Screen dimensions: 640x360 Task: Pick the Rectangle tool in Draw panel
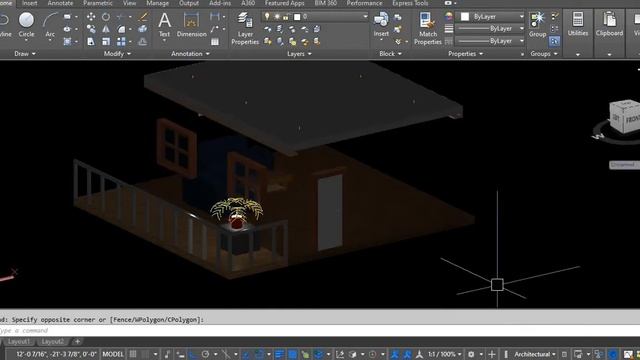pyautogui.click(x=67, y=17)
